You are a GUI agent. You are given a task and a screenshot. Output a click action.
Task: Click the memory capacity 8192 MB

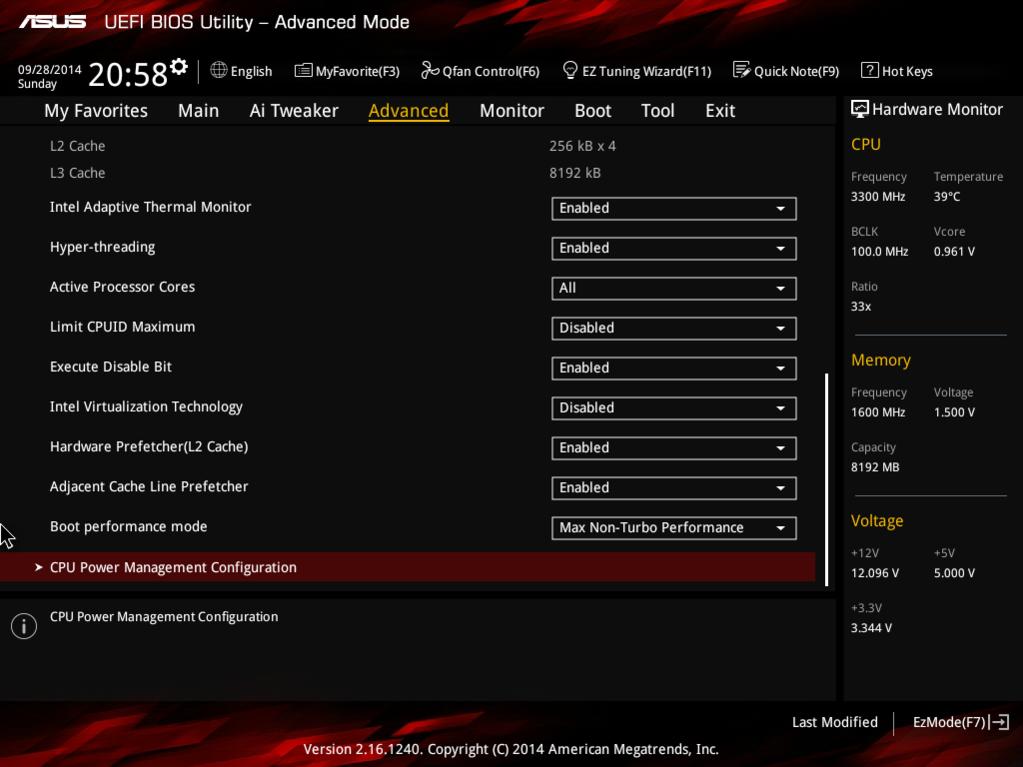875,467
